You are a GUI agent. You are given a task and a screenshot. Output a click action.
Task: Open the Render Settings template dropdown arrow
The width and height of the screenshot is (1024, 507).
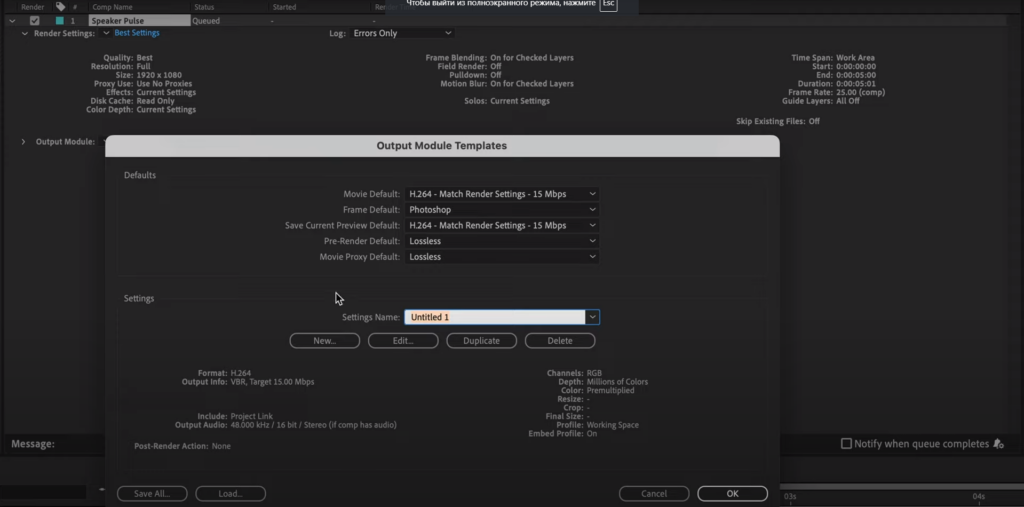pos(106,33)
